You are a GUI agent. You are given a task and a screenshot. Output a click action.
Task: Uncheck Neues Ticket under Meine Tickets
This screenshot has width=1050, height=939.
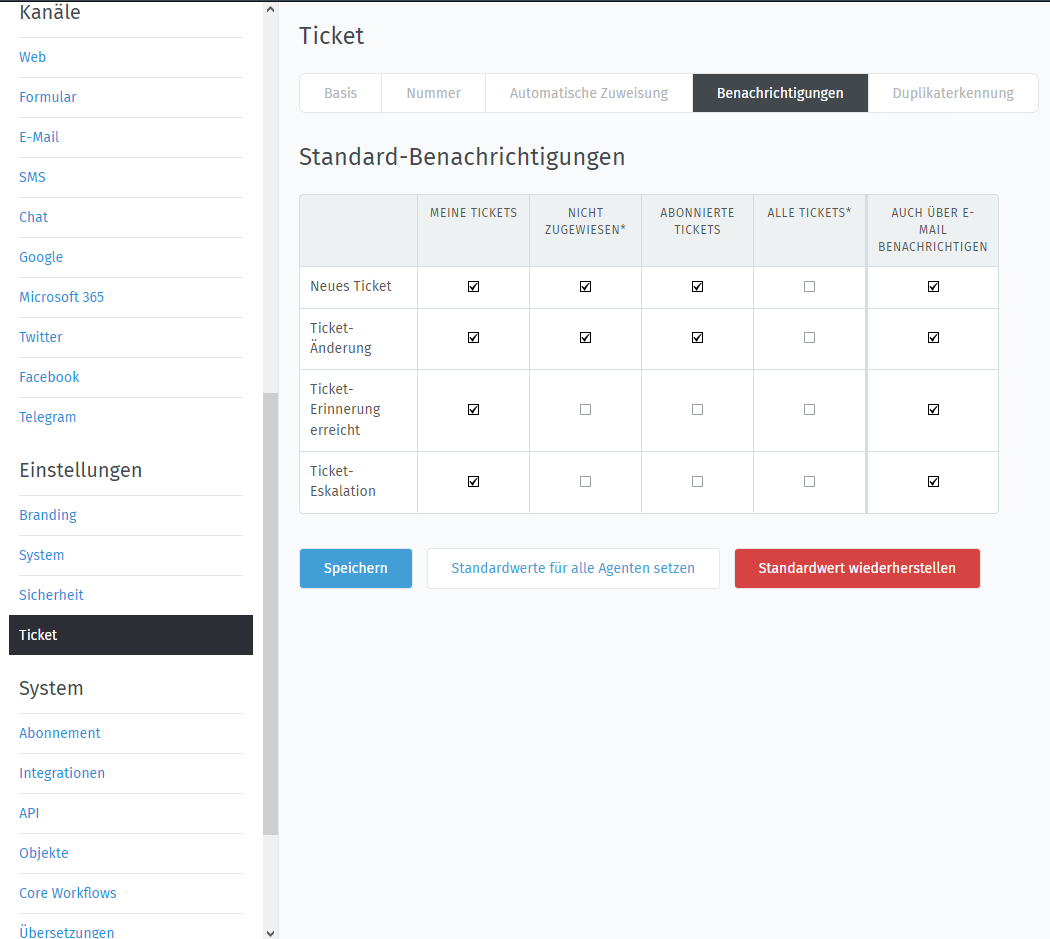point(473,287)
